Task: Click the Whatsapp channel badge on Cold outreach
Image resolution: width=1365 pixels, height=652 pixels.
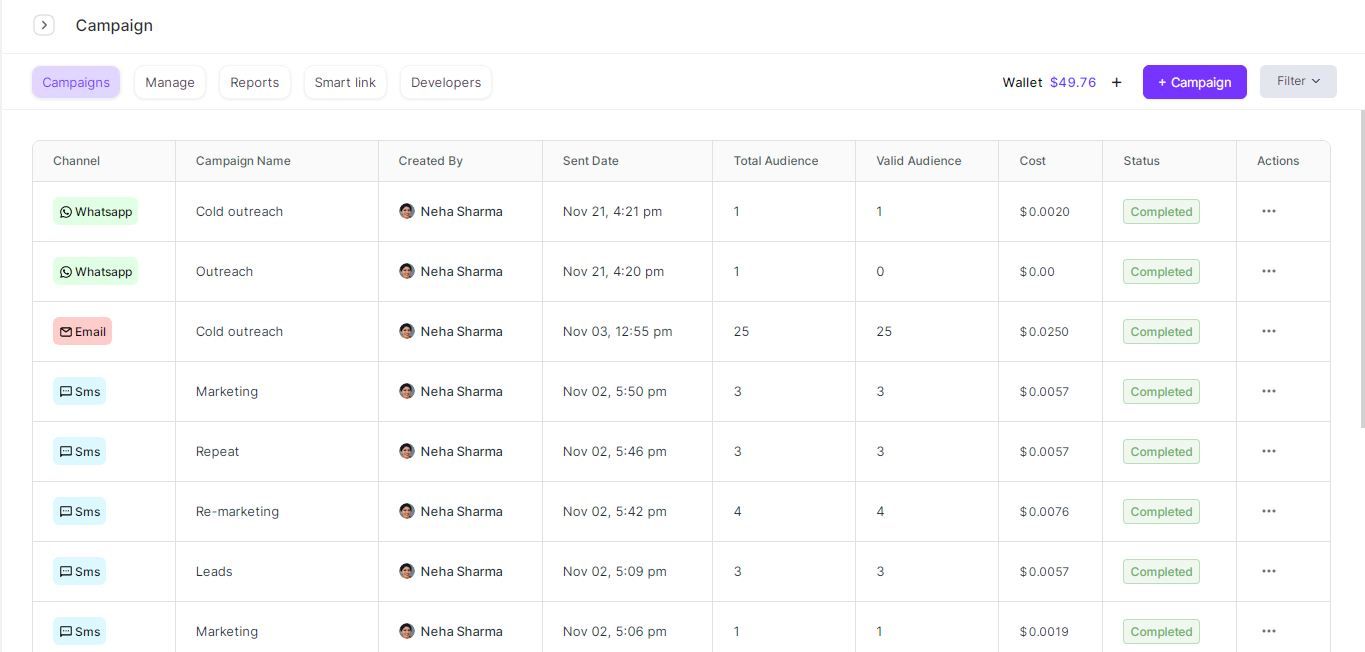Action: point(95,211)
